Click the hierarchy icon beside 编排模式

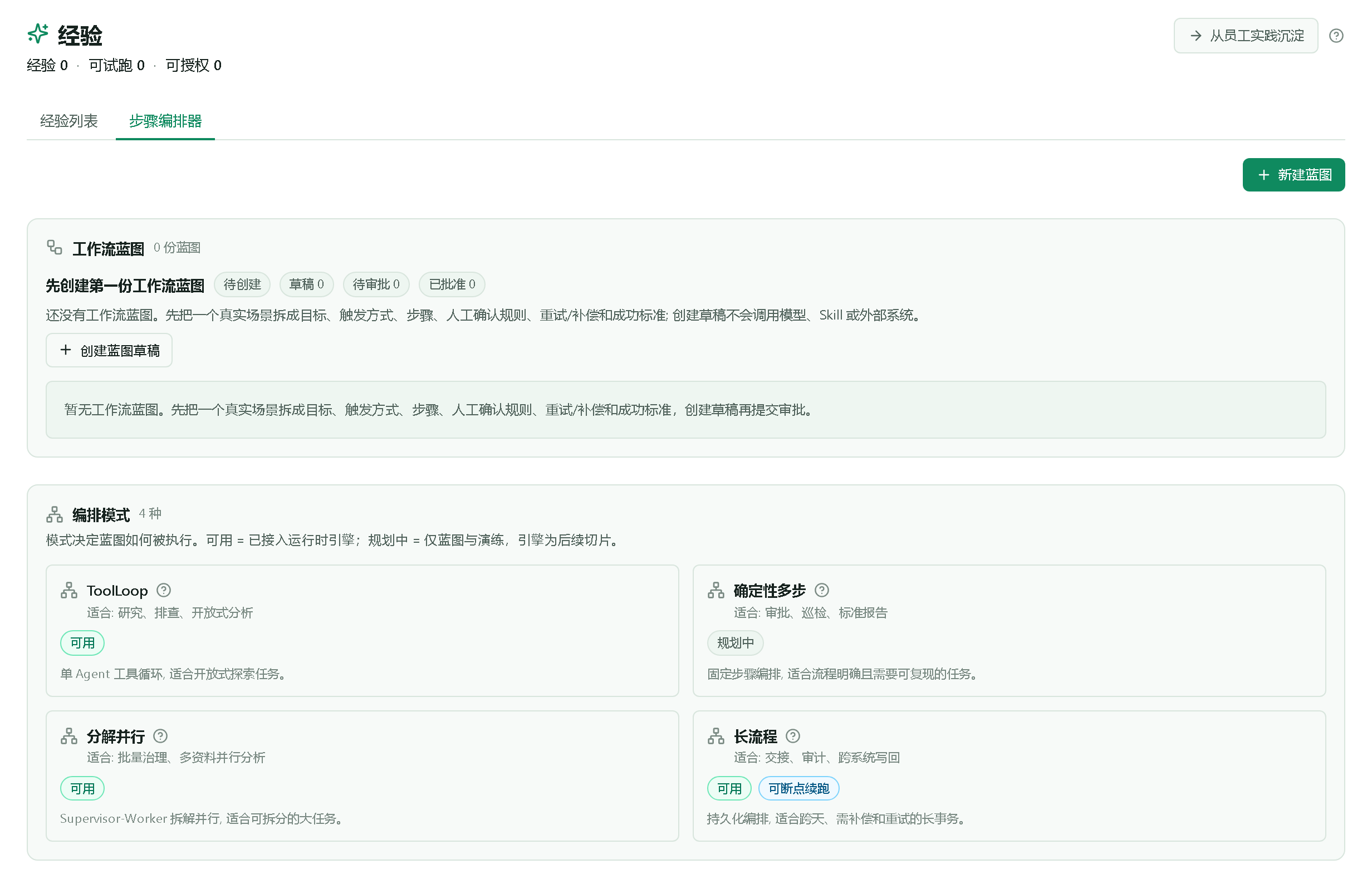(55, 514)
